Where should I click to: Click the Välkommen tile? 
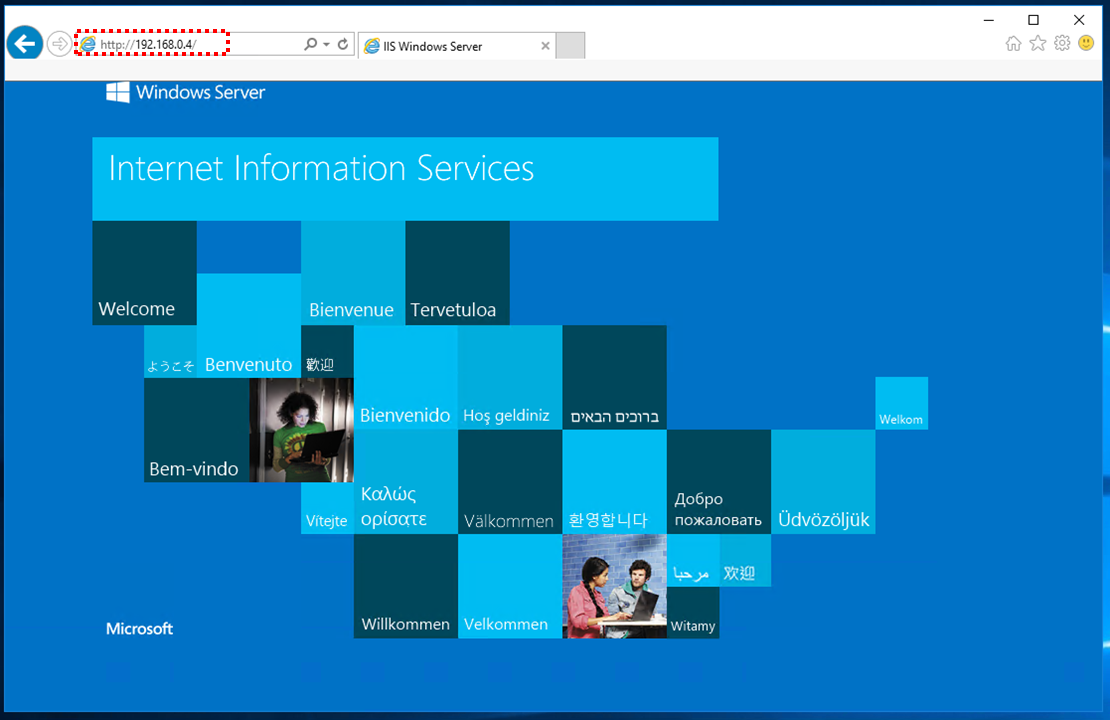(x=510, y=482)
